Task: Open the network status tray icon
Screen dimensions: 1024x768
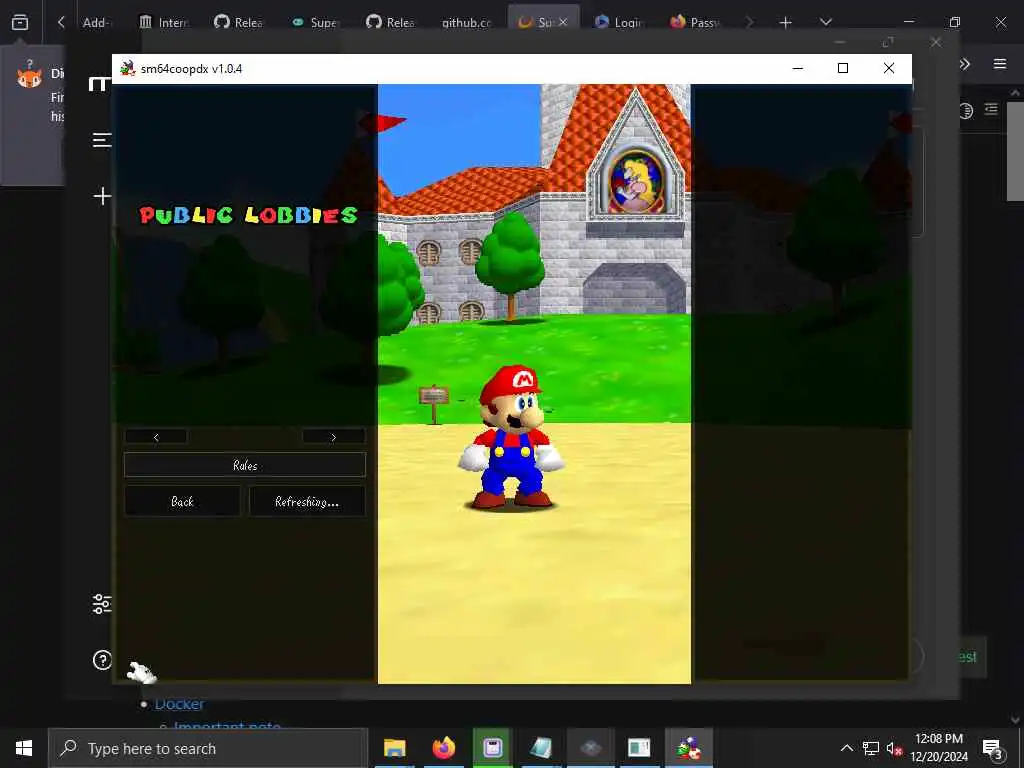Action: [871, 748]
